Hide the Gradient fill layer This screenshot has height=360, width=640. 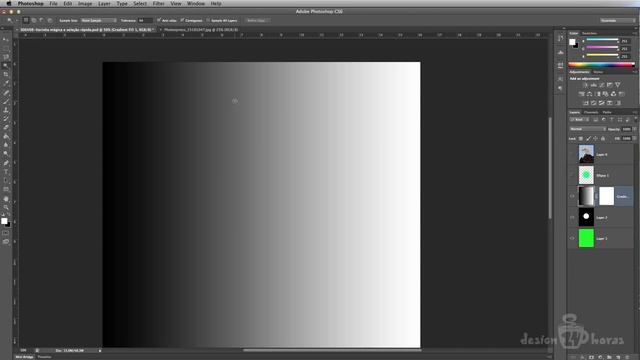[572, 196]
